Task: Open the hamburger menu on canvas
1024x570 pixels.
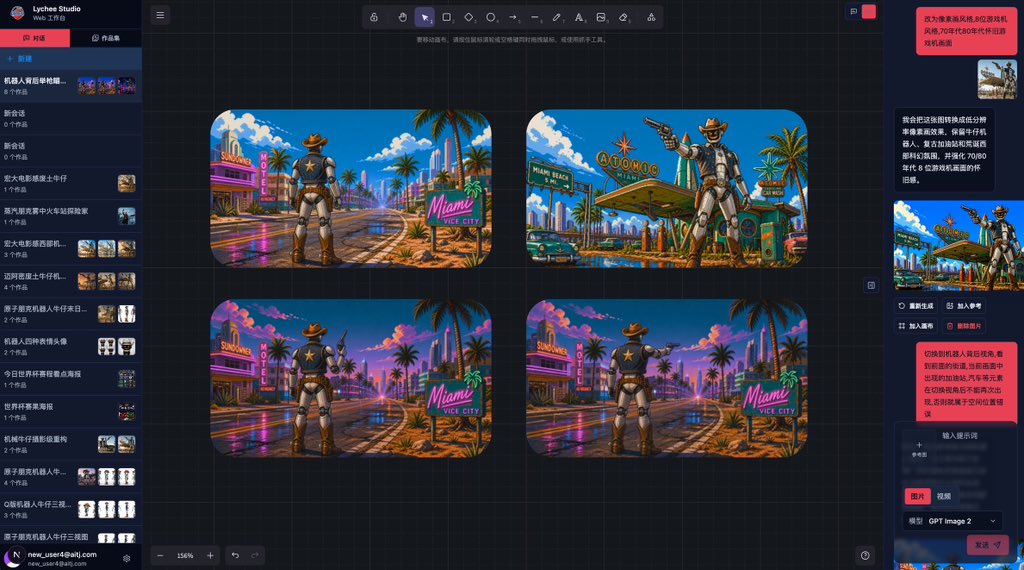Action: point(160,15)
